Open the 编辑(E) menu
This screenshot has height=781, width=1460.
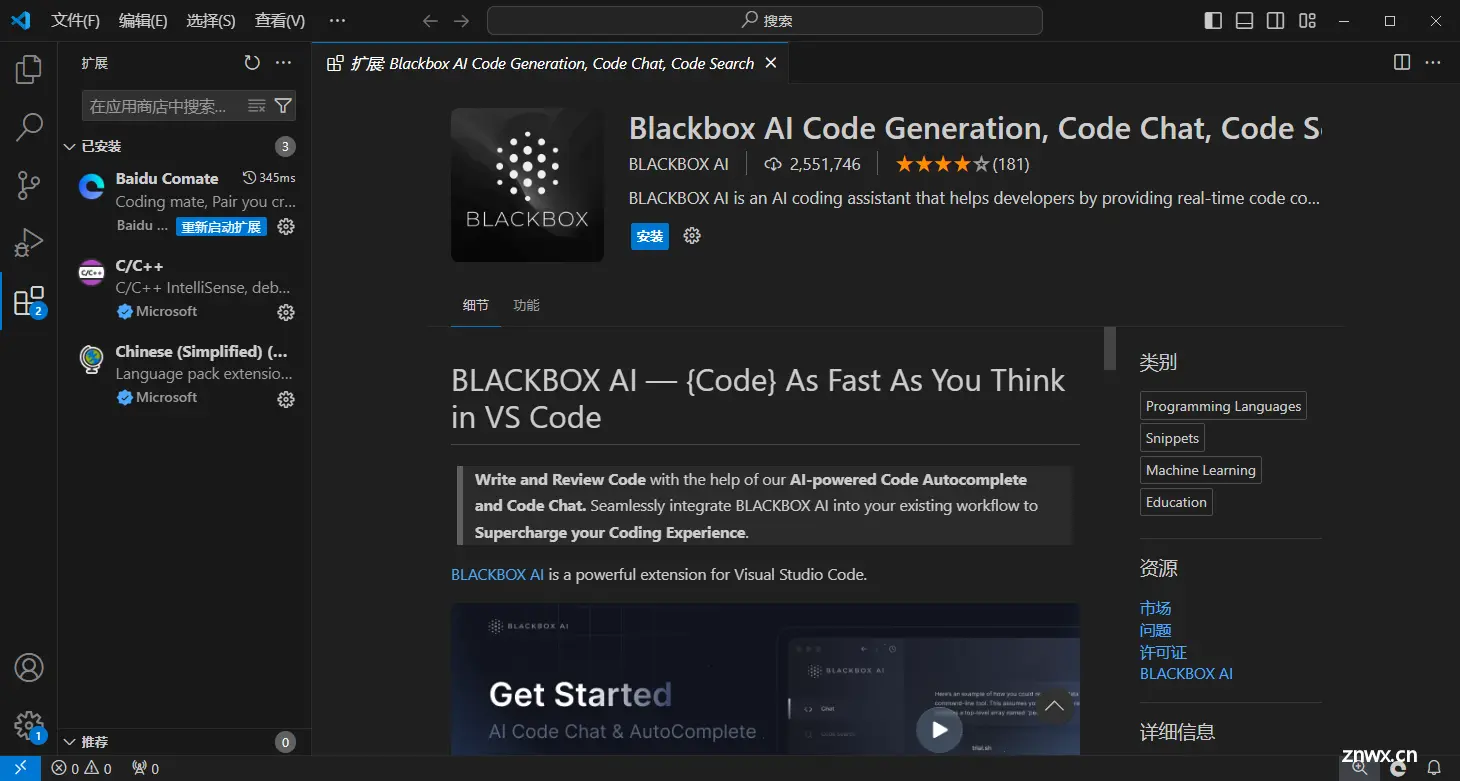pyautogui.click(x=143, y=21)
